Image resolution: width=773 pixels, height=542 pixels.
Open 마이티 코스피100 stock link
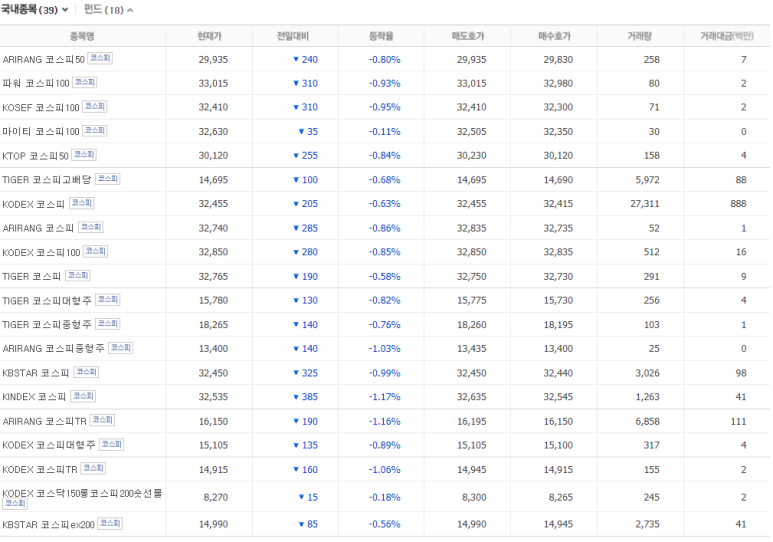click(40, 131)
